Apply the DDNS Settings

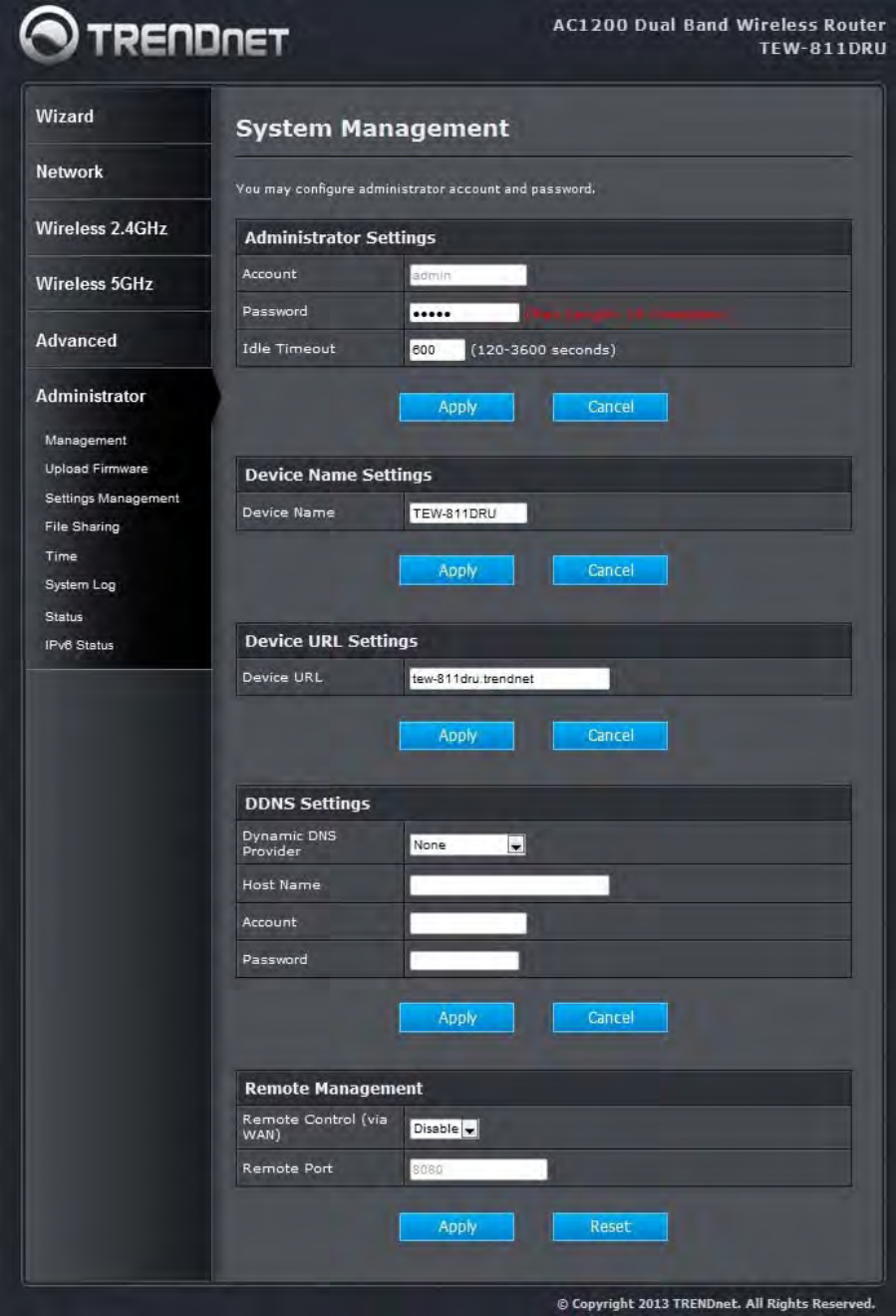point(456,1018)
